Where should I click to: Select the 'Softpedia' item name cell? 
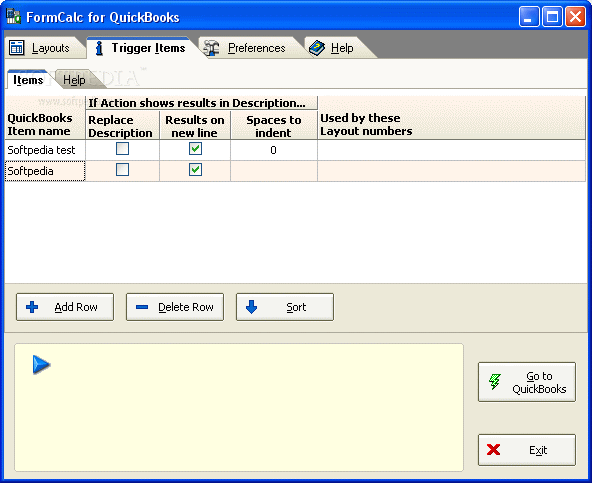click(x=45, y=171)
